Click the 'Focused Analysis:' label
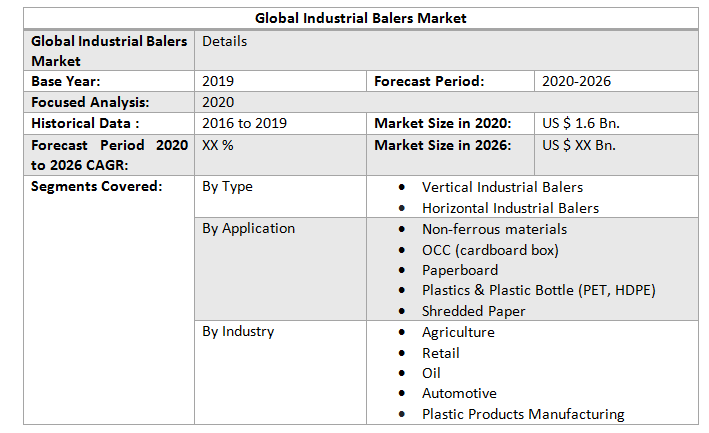 [90, 102]
